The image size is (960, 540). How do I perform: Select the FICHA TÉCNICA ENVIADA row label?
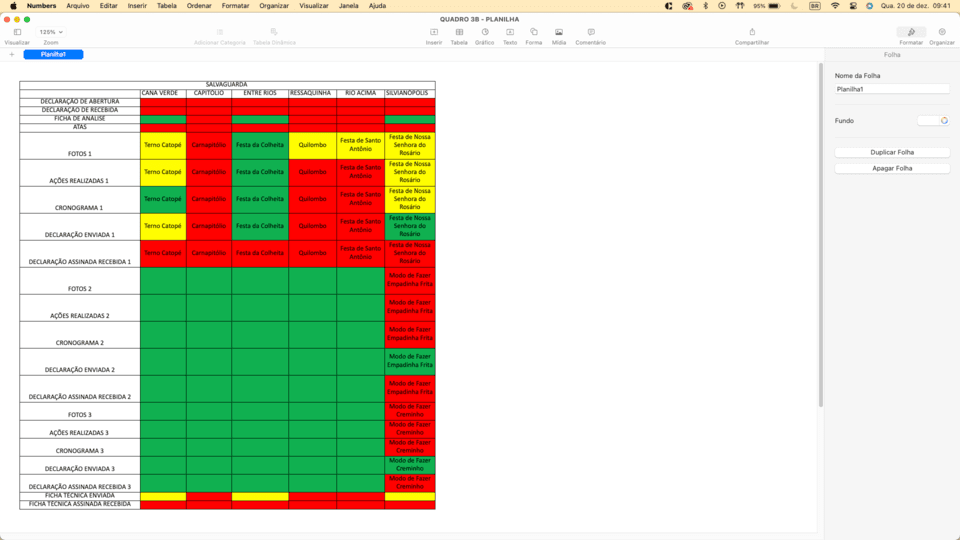pos(80,496)
